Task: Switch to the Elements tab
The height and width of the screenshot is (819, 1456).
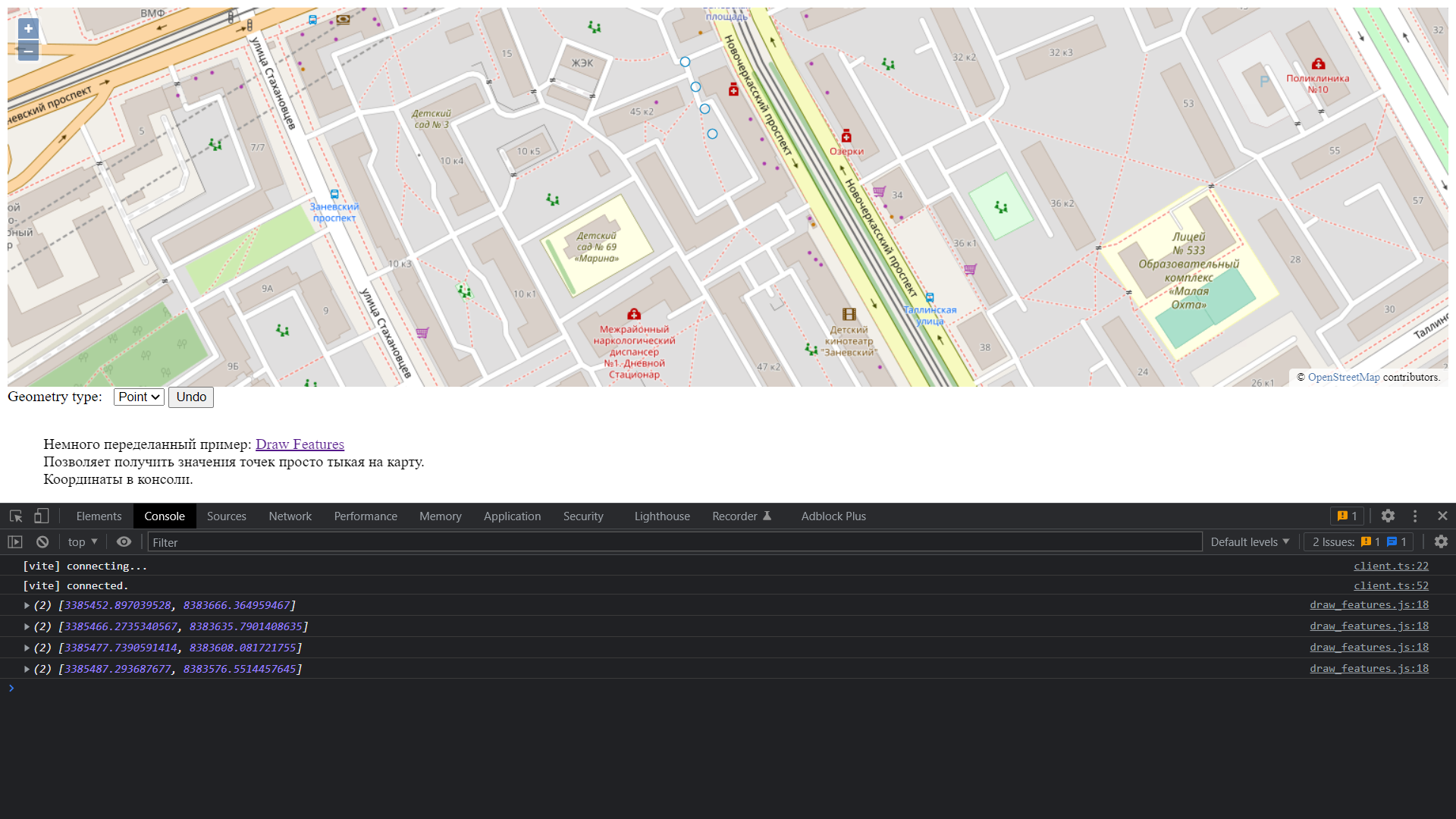Action: coord(99,516)
